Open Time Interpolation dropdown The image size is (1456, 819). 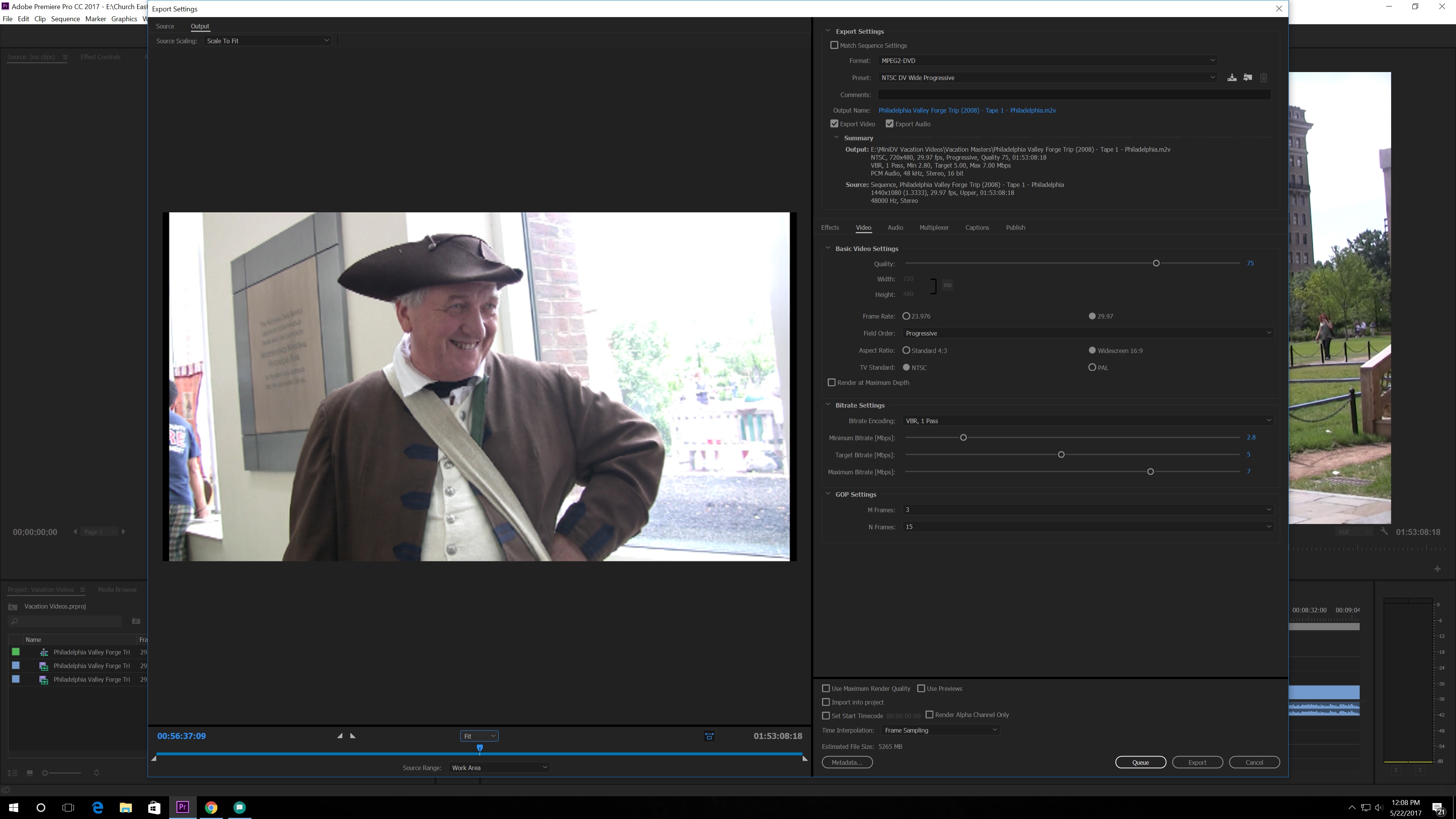coord(940,730)
